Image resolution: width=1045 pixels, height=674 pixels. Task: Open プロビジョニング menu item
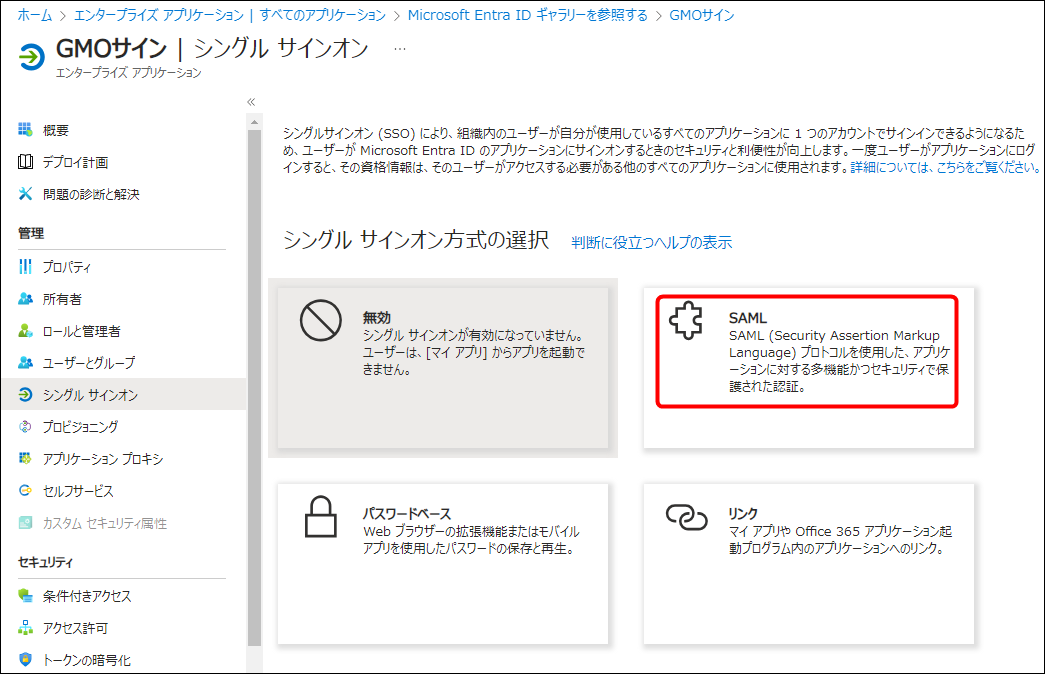click(81, 427)
